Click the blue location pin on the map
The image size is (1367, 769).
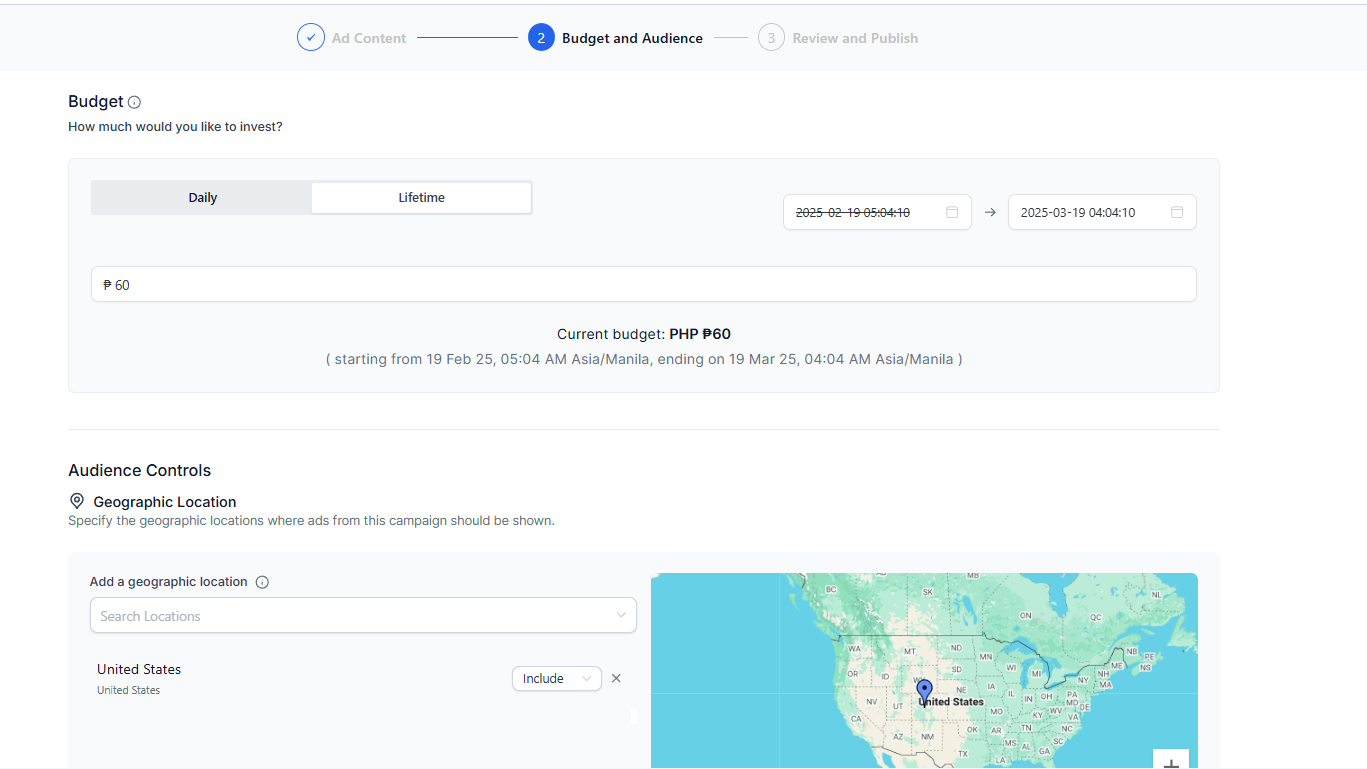[x=925, y=691]
